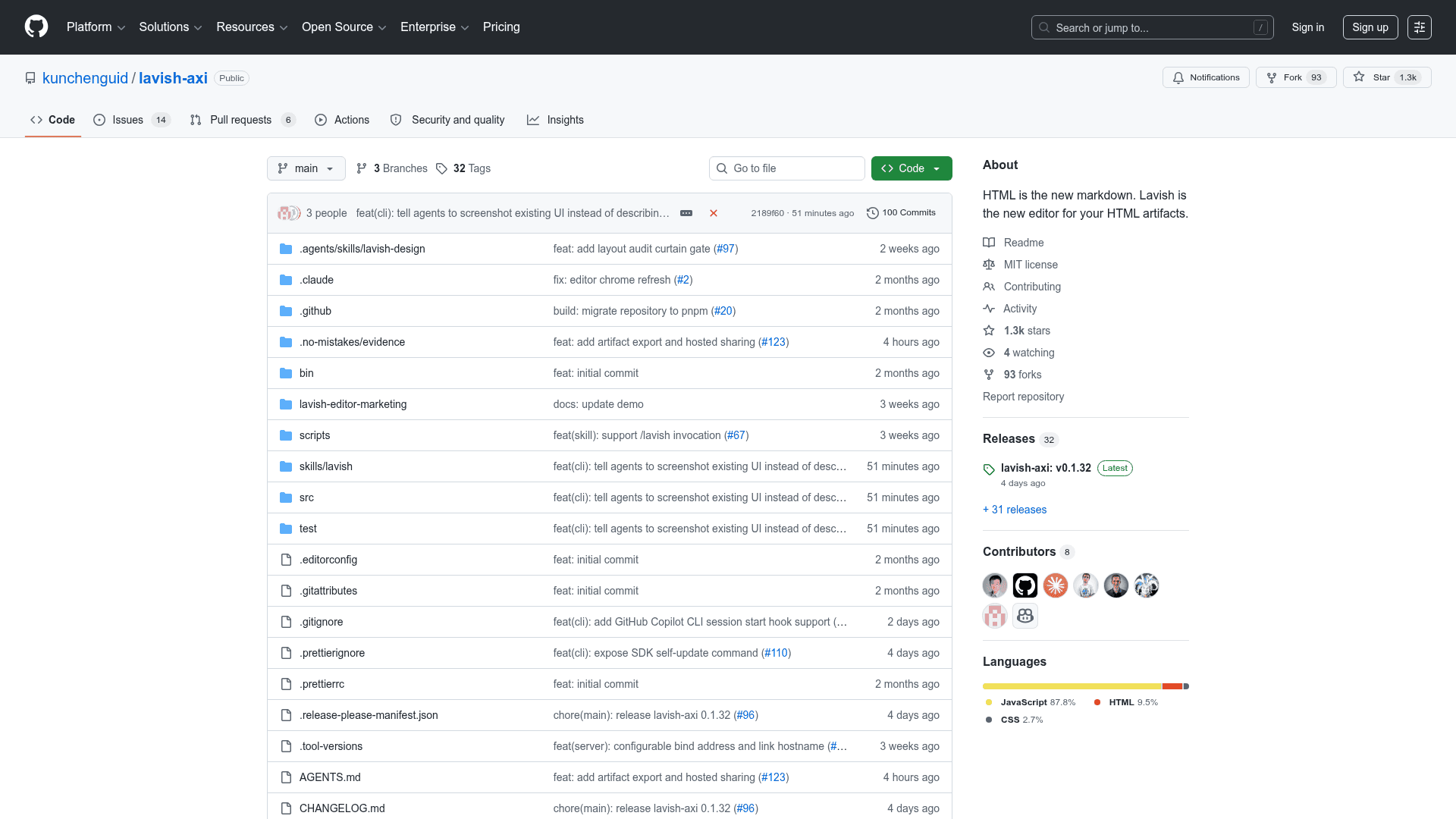The image size is (1456, 819).
Task: Click the 32 Tags tag icon
Action: click(x=441, y=168)
